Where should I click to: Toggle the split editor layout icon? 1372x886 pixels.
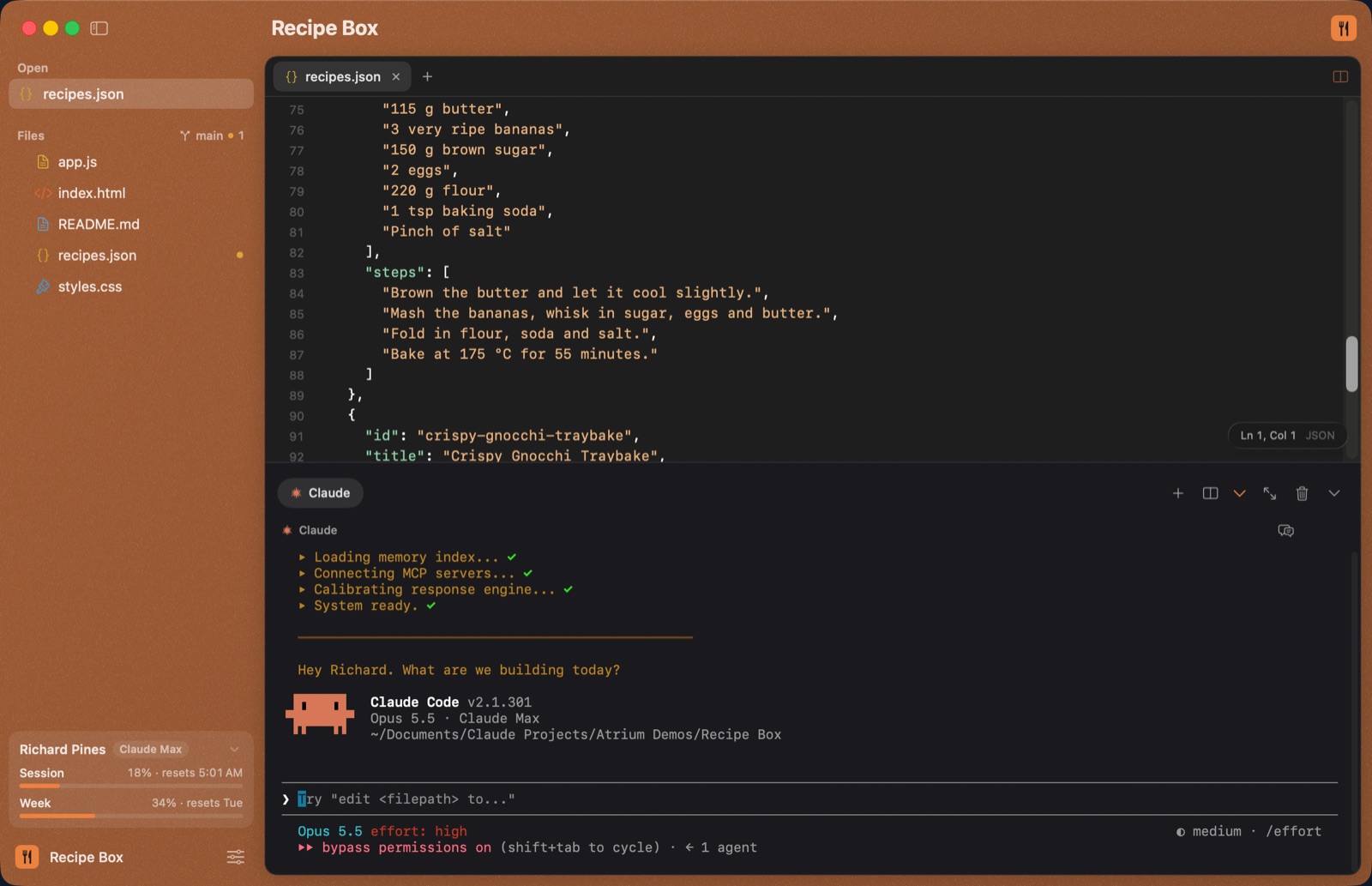click(x=1340, y=76)
